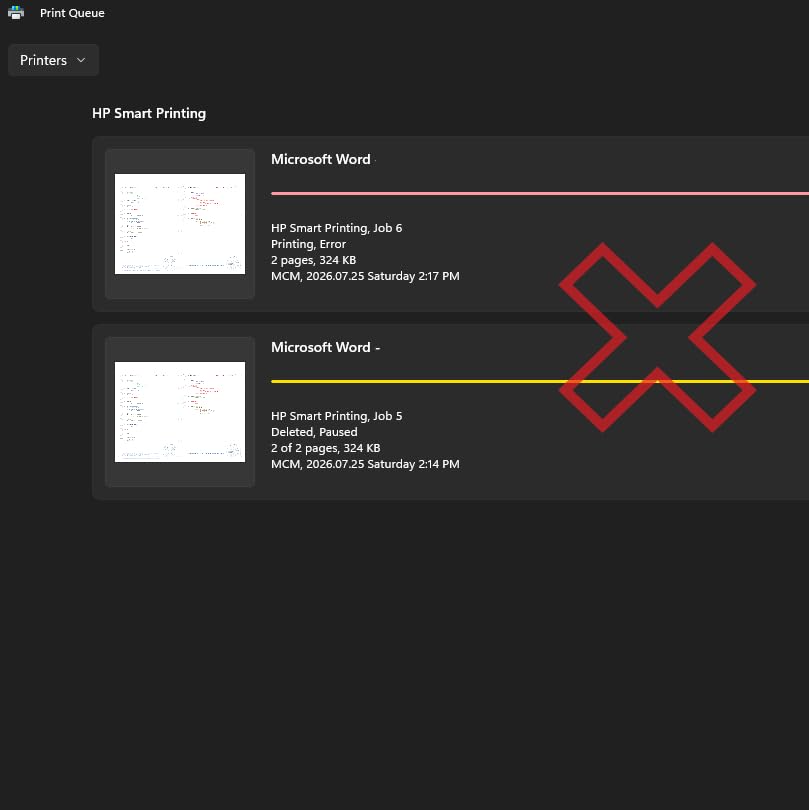Click the yellow Job 5 progress bar

click(540, 381)
